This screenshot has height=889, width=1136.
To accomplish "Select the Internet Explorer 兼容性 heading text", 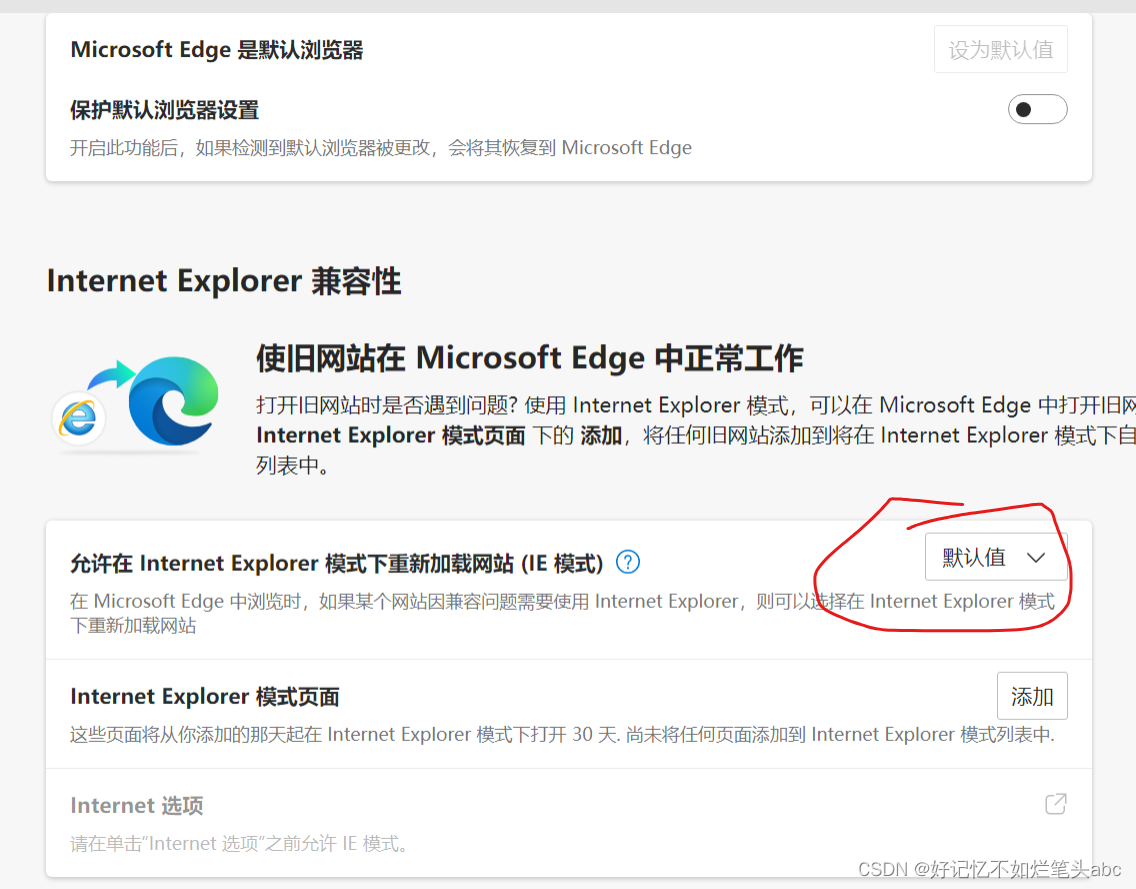I will 224,281.
